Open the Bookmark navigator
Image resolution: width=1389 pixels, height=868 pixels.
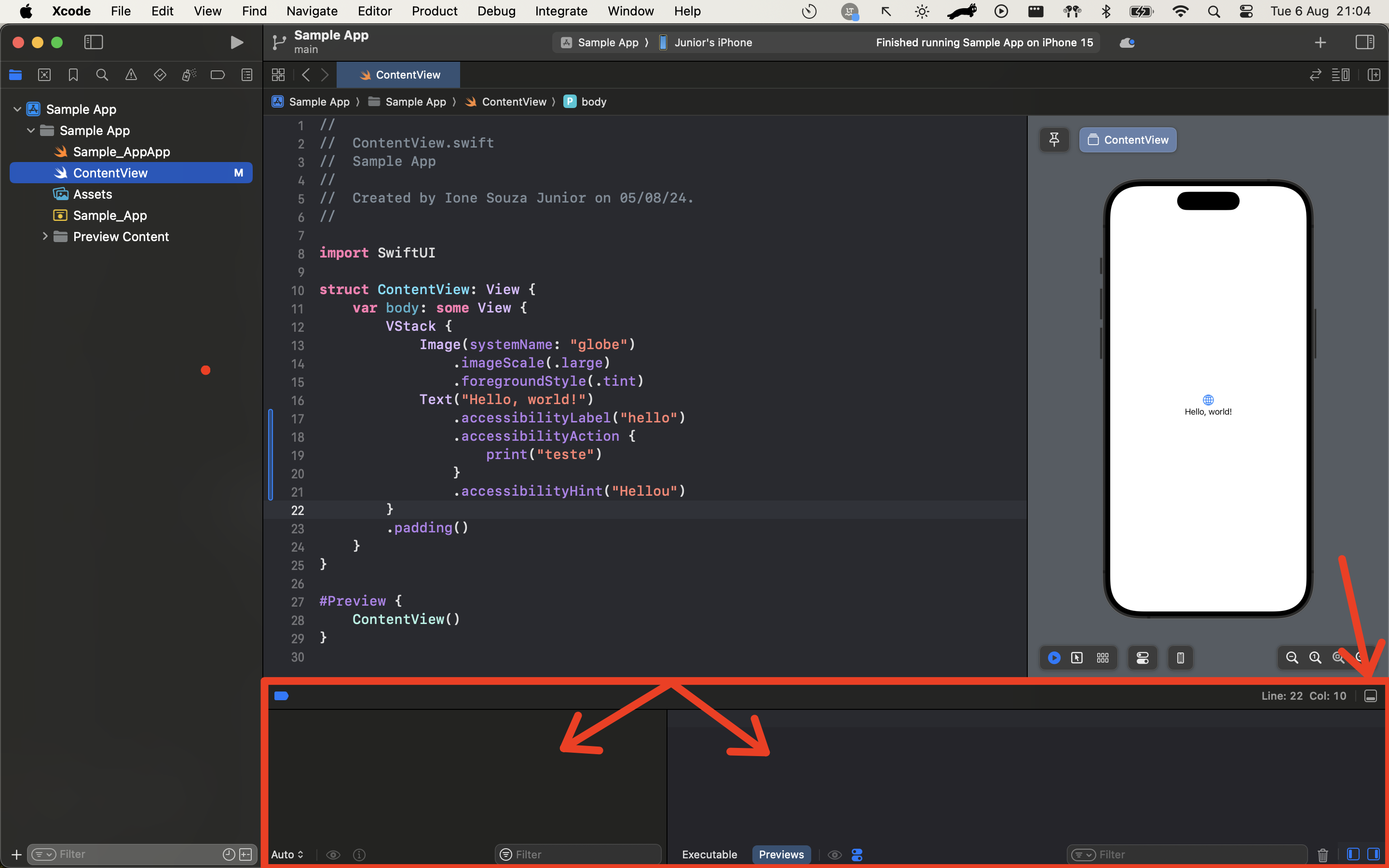click(73, 75)
